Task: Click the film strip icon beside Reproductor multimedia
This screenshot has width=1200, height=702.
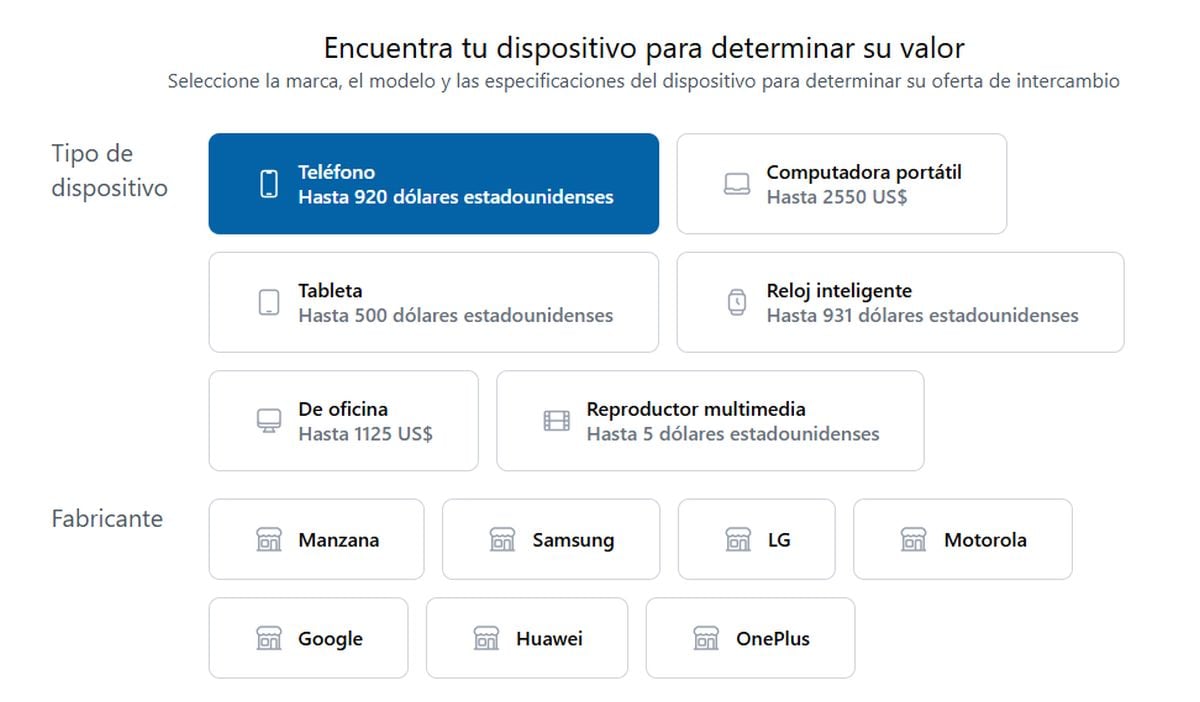Action: coord(556,420)
